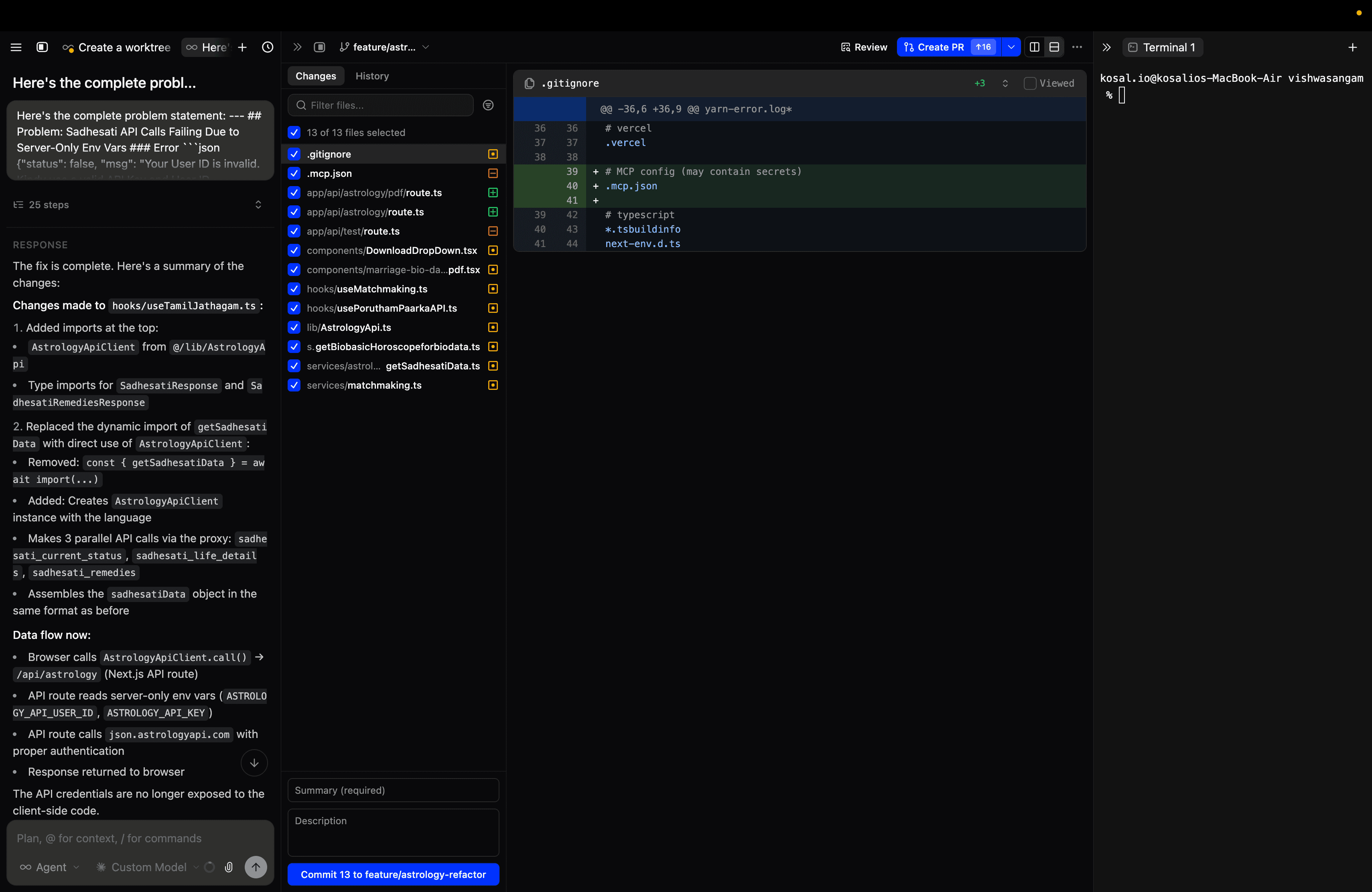Mark .gitignore as Viewed
Screen dimensions: 1372x892
pyautogui.click(x=1030, y=83)
